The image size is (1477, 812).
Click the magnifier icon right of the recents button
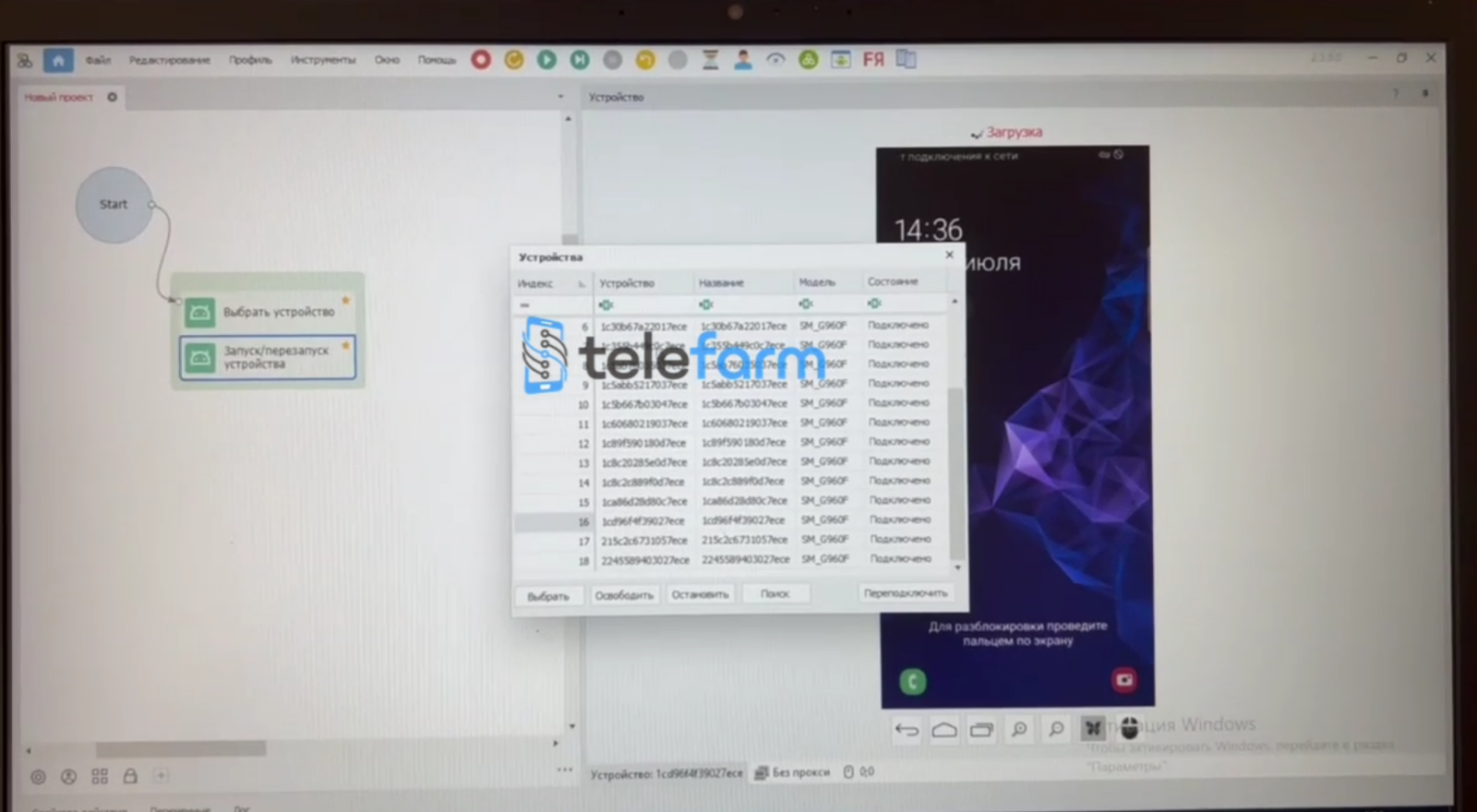point(1019,731)
